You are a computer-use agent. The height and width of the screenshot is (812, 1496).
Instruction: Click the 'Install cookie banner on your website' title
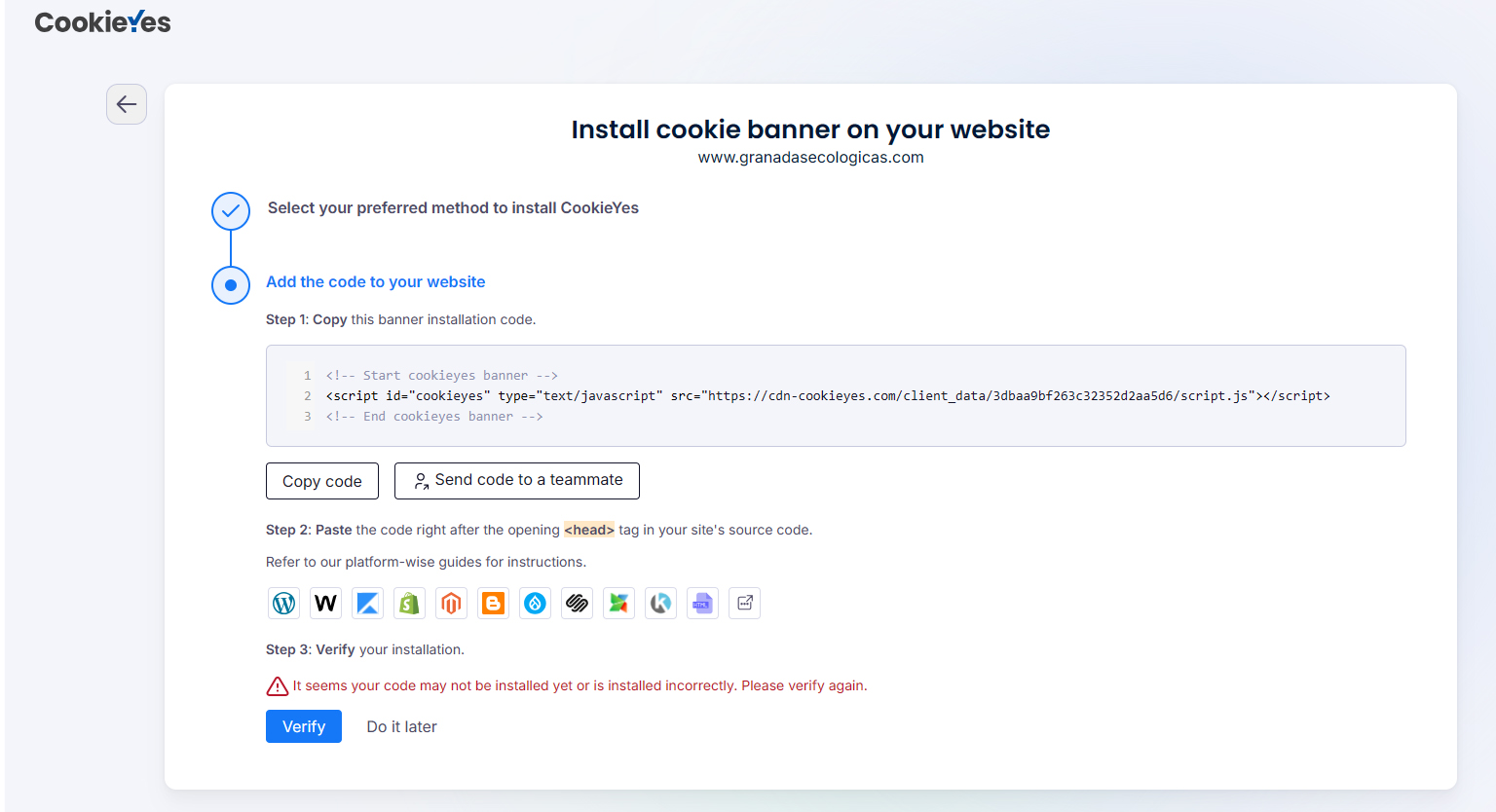810,129
